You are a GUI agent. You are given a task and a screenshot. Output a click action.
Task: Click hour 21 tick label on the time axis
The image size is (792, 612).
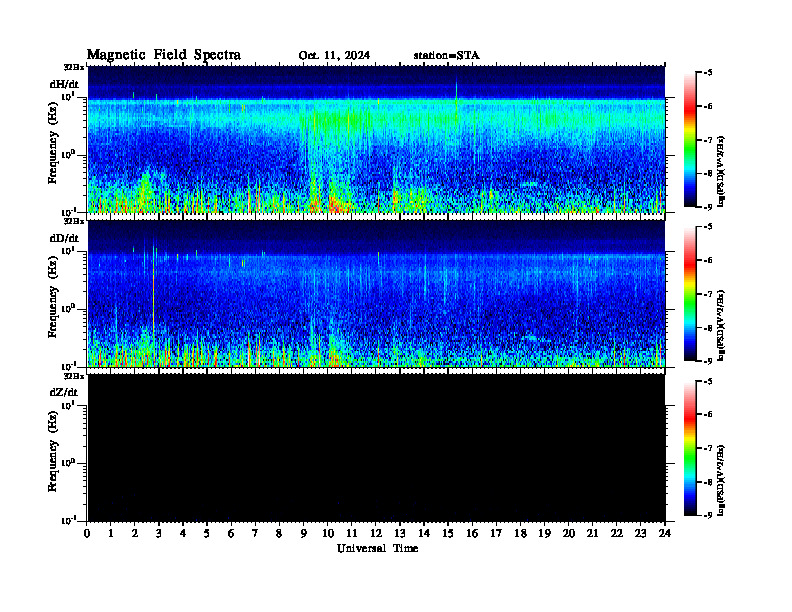592,534
